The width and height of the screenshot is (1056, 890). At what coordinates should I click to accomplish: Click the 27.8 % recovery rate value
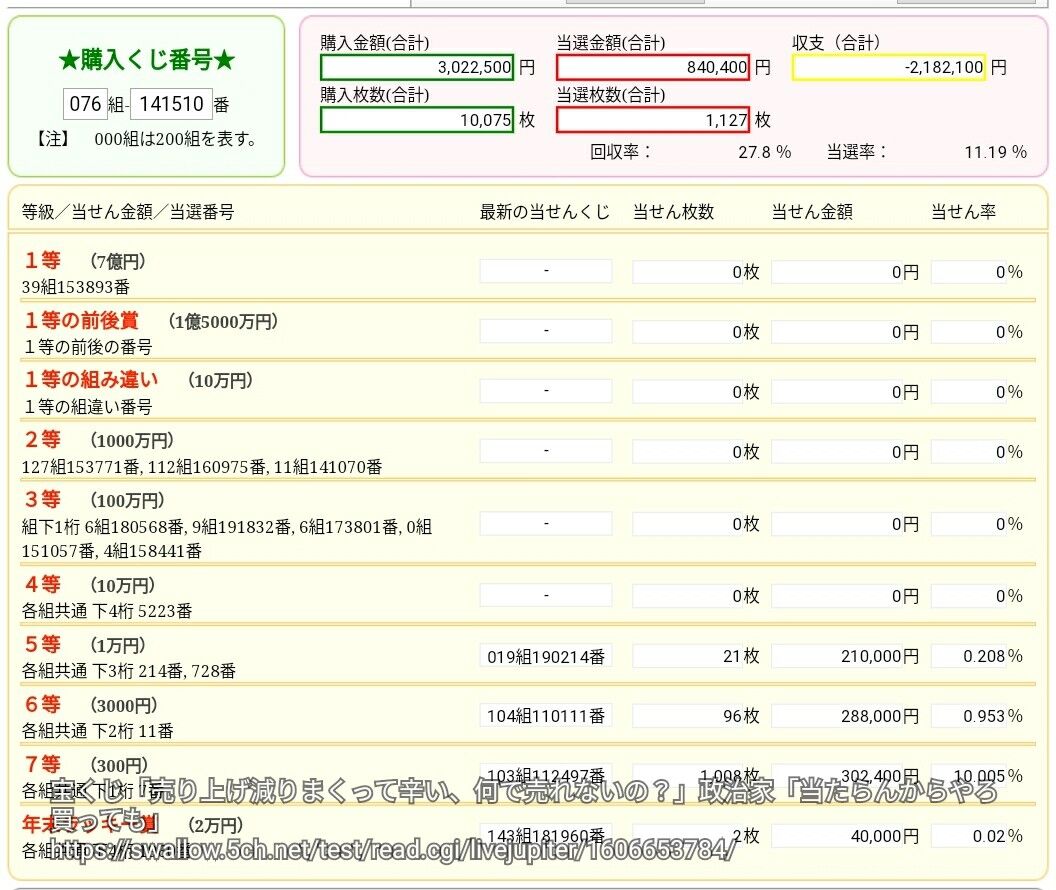pos(764,152)
